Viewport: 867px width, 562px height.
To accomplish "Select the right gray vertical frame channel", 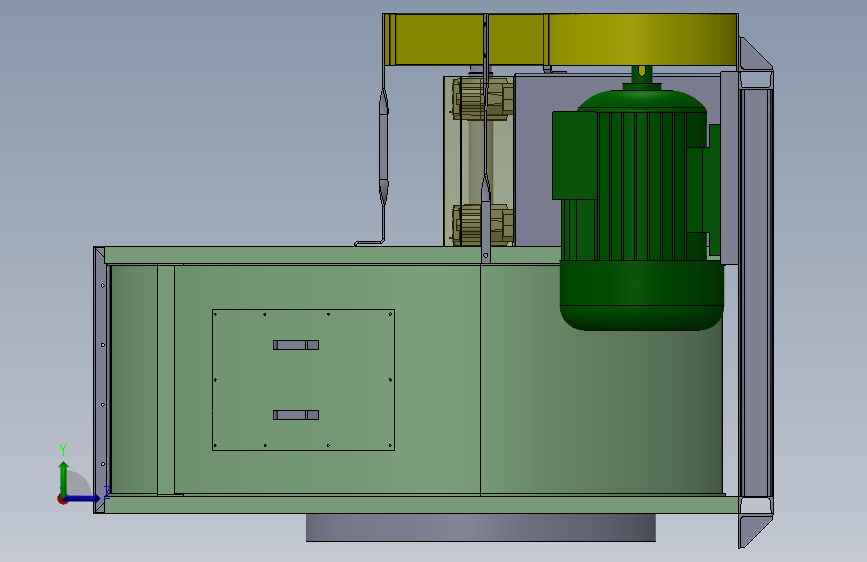I will [755, 292].
